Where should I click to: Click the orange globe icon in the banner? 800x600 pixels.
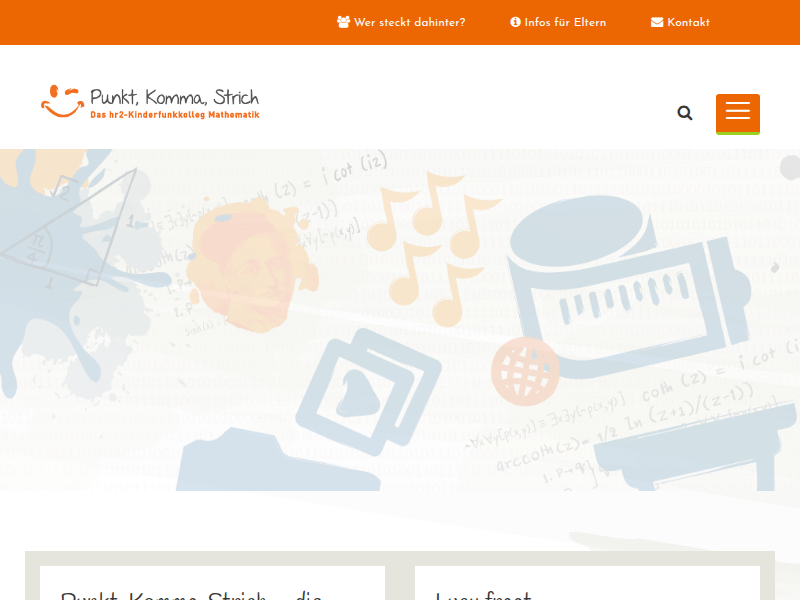click(525, 371)
